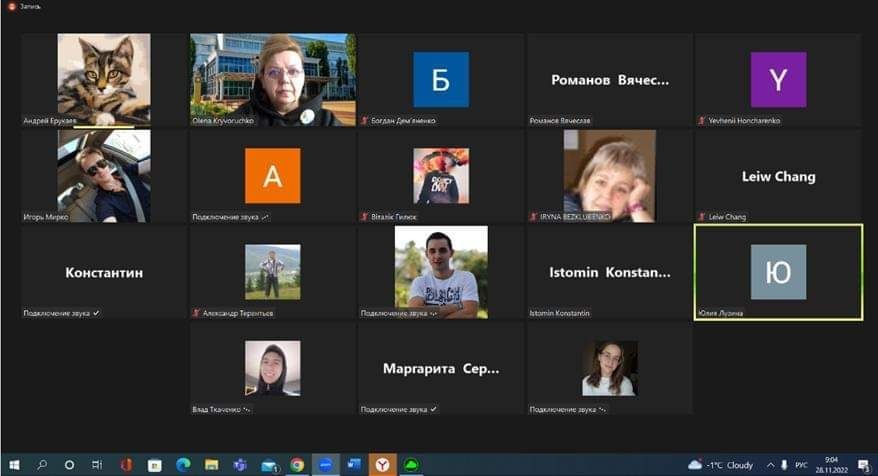The width and height of the screenshot is (878, 476).
Task: Select the woman with glasses profile photo
Action: coord(609,368)
